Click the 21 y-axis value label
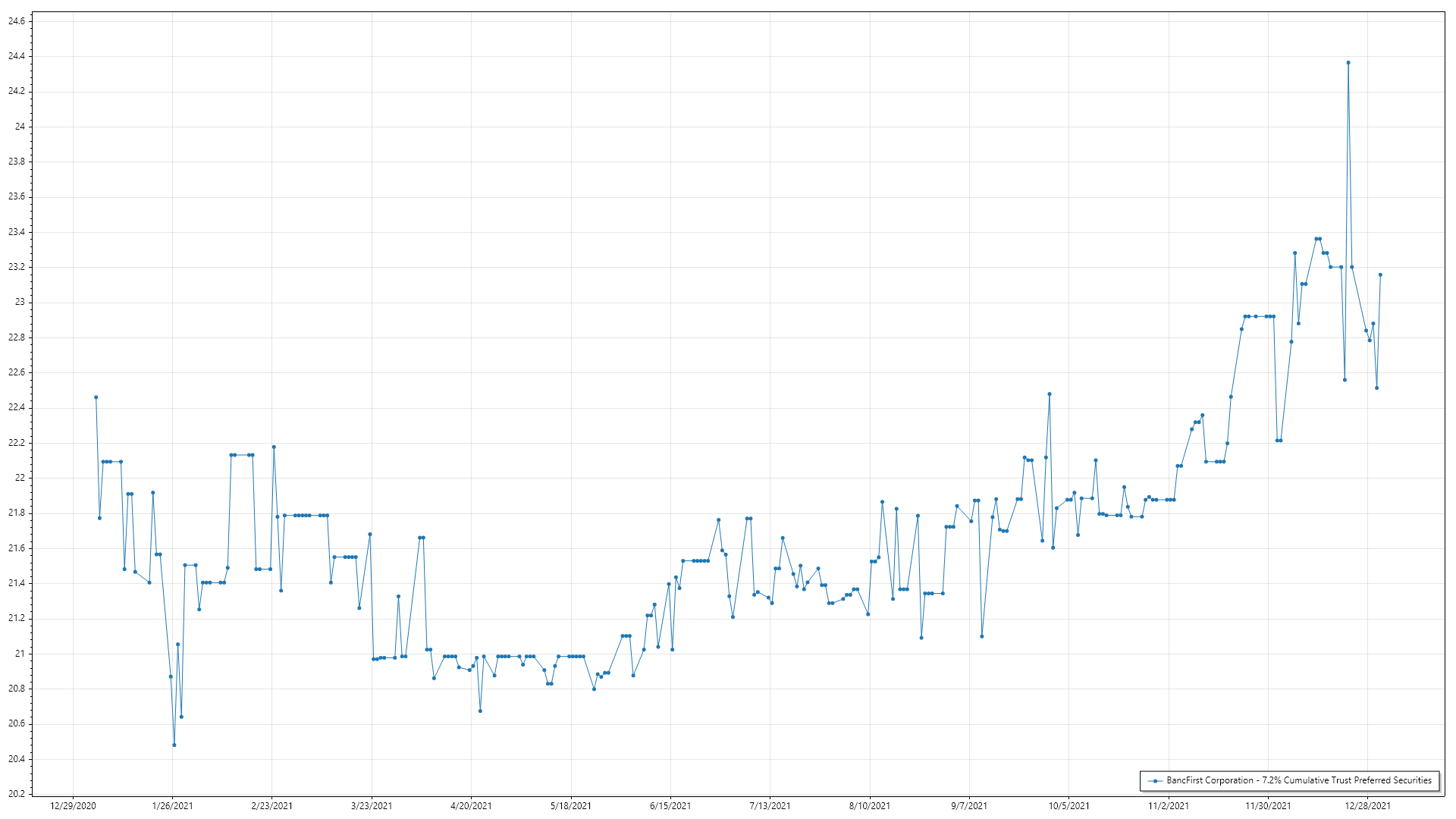The width and height of the screenshot is (1456, 819). pyautogui.click(x=20, y=654)
